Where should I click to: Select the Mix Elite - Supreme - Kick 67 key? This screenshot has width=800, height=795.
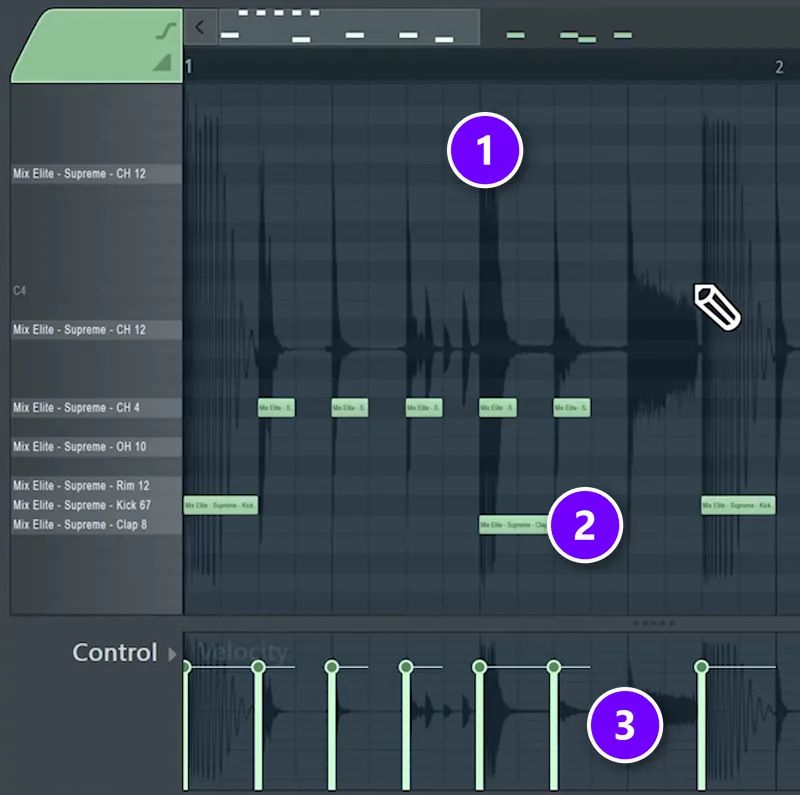[96, 505]
